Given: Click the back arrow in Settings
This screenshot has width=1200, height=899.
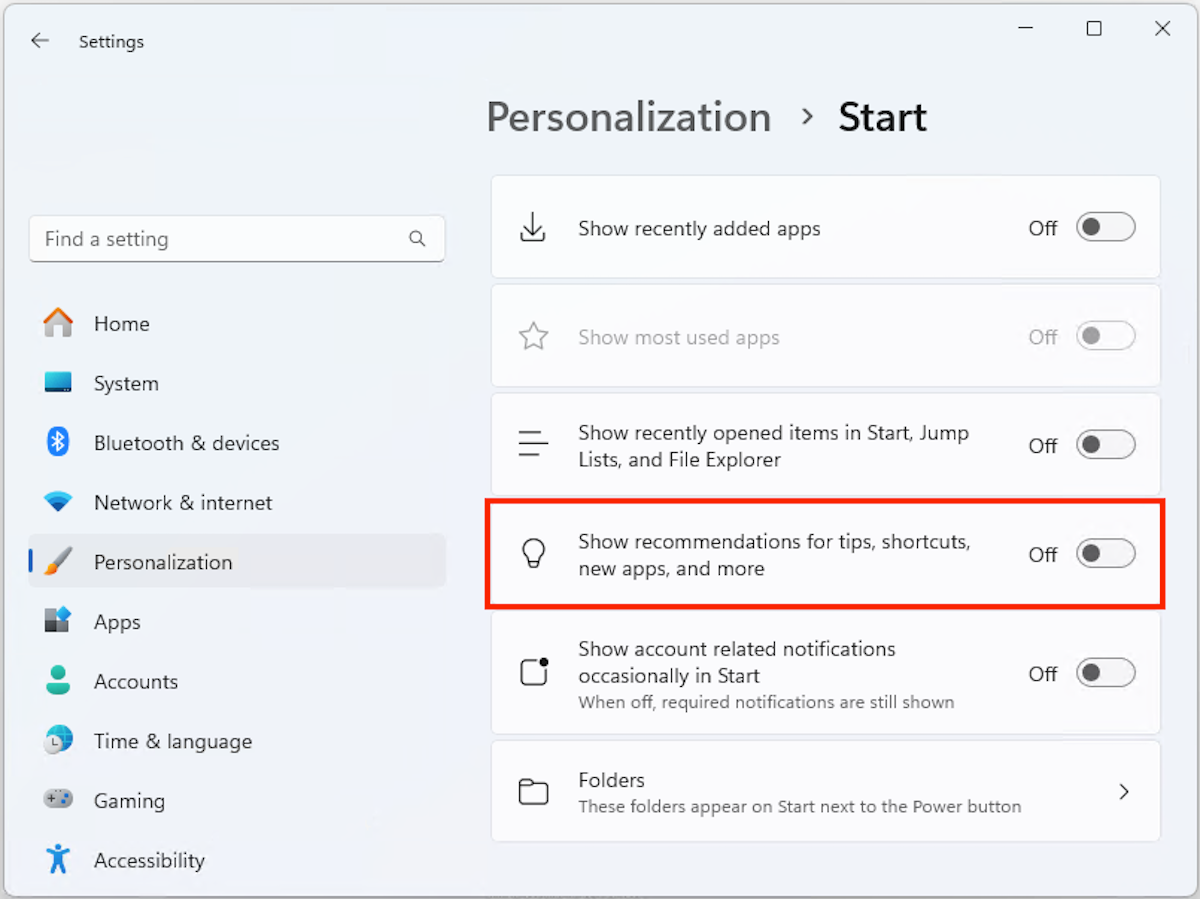Looking at the screenshot, I should pyautogui.click(x=39, y=41).
